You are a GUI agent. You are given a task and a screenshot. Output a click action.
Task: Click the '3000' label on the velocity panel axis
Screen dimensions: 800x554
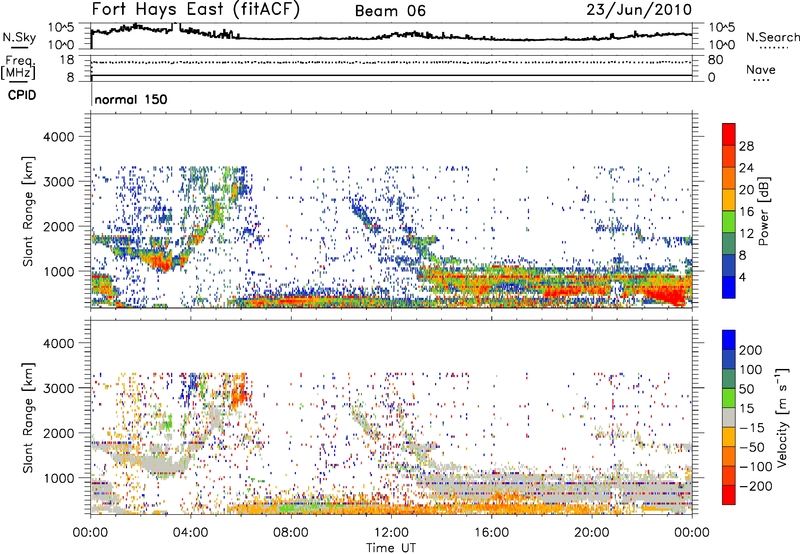point(58,388)
